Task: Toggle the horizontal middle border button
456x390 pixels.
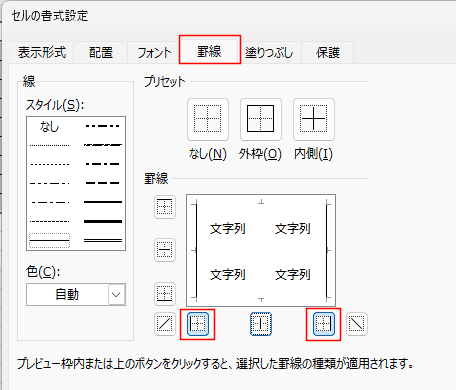Action: tap(165, 250)
